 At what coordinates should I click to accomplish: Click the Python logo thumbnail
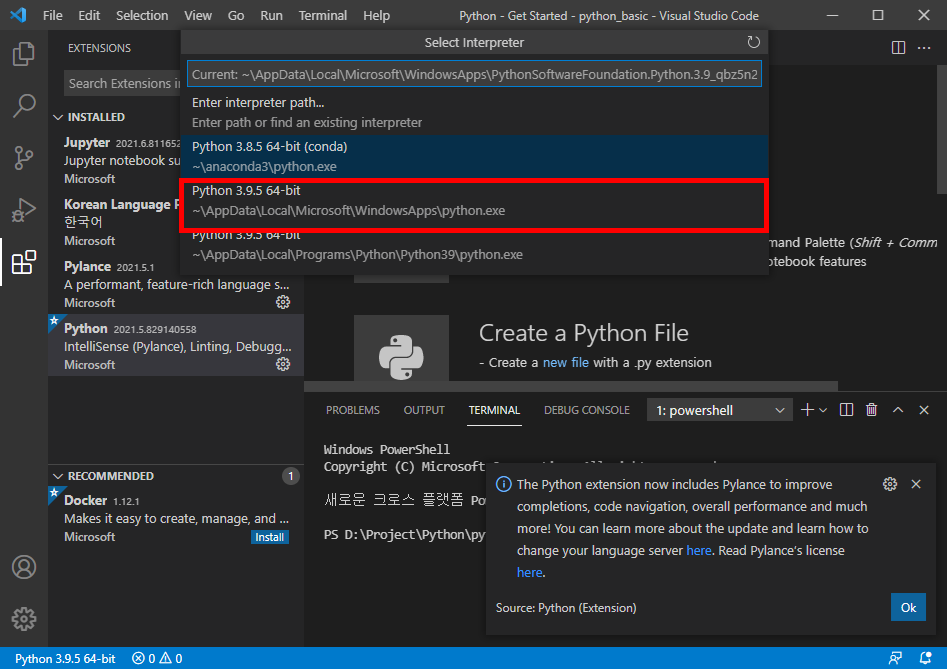pyautogui.click(x=401, y=357)
